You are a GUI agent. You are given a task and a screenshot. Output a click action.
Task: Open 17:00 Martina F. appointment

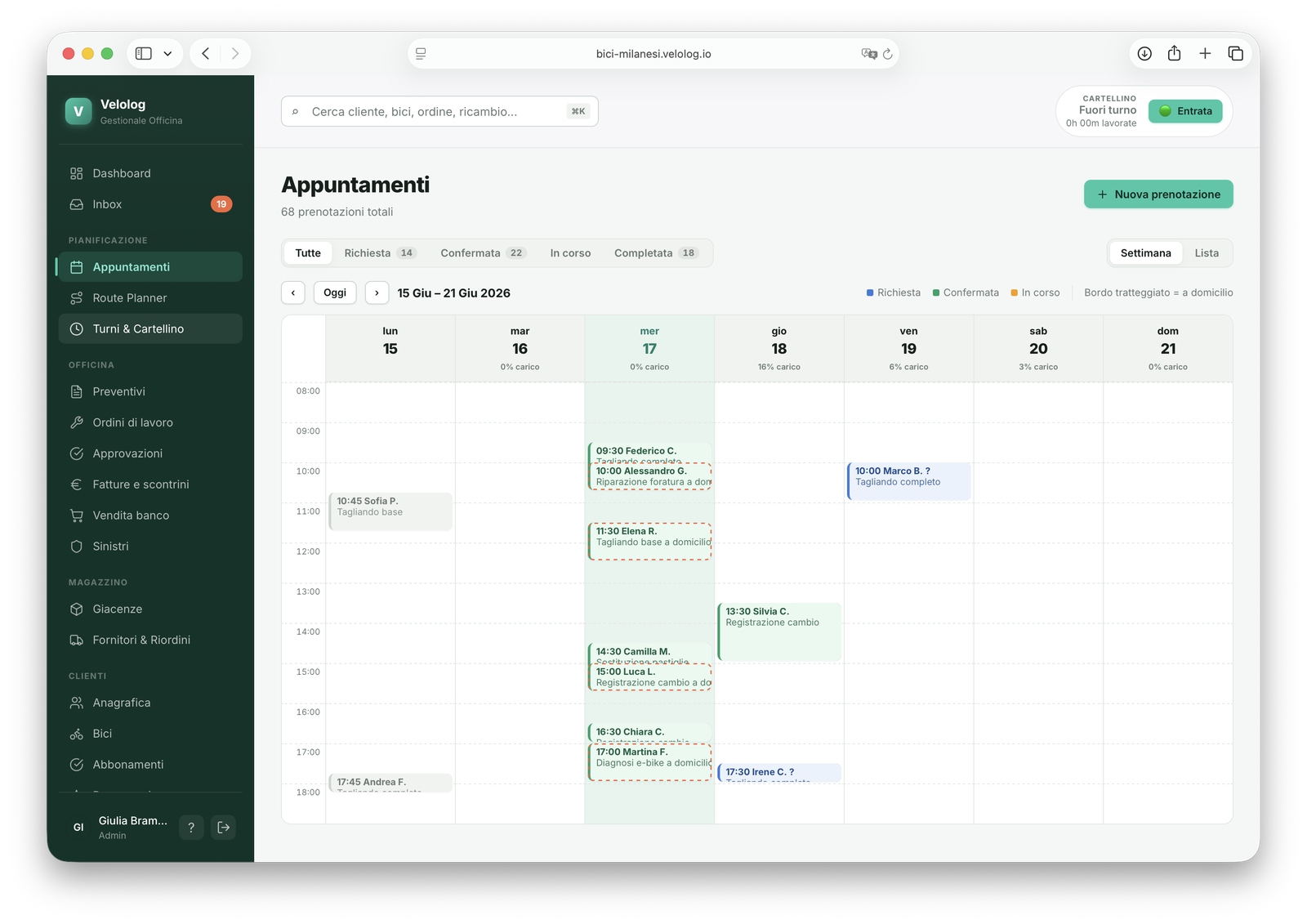[x=650, y=761]
